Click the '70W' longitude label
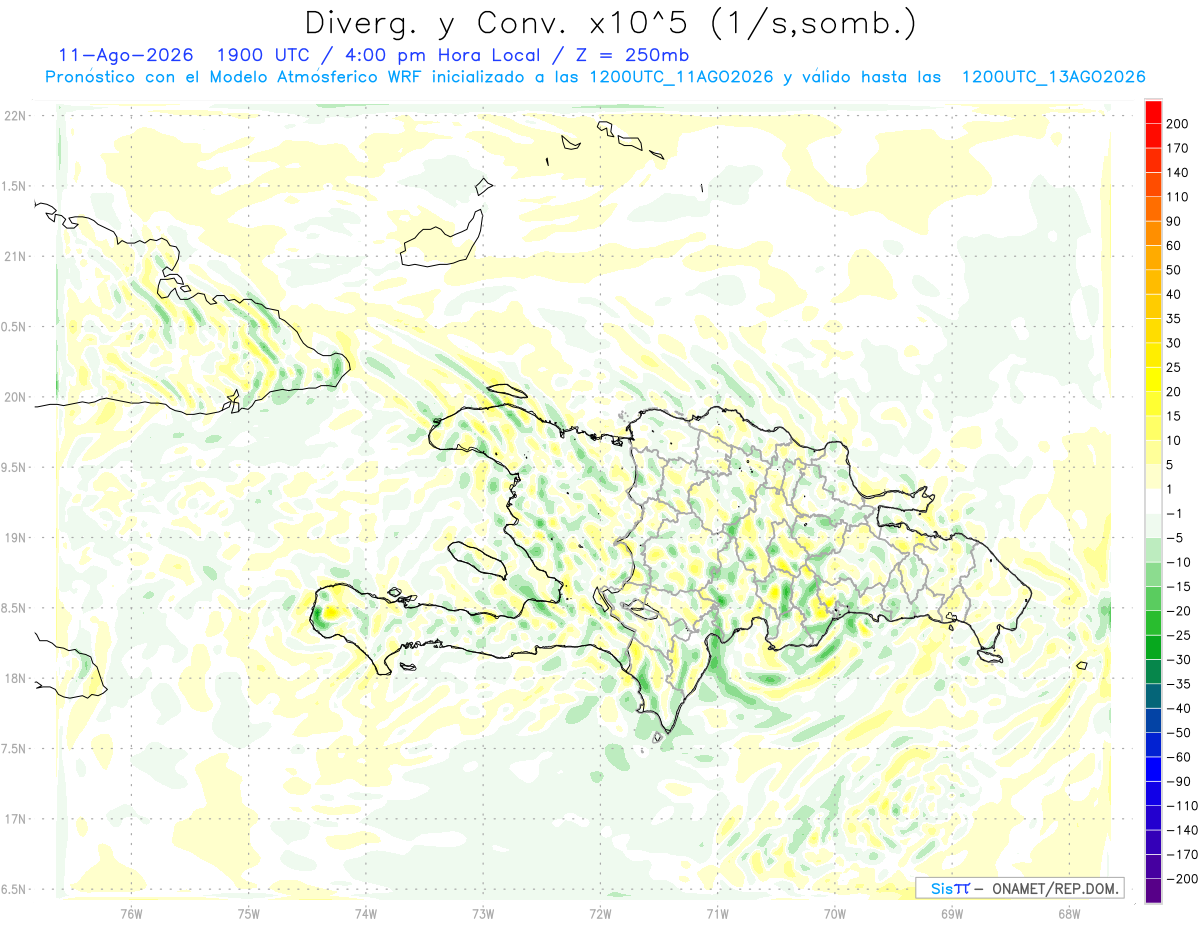Screen dimensions: 1200x927 [x=835, y=913]
